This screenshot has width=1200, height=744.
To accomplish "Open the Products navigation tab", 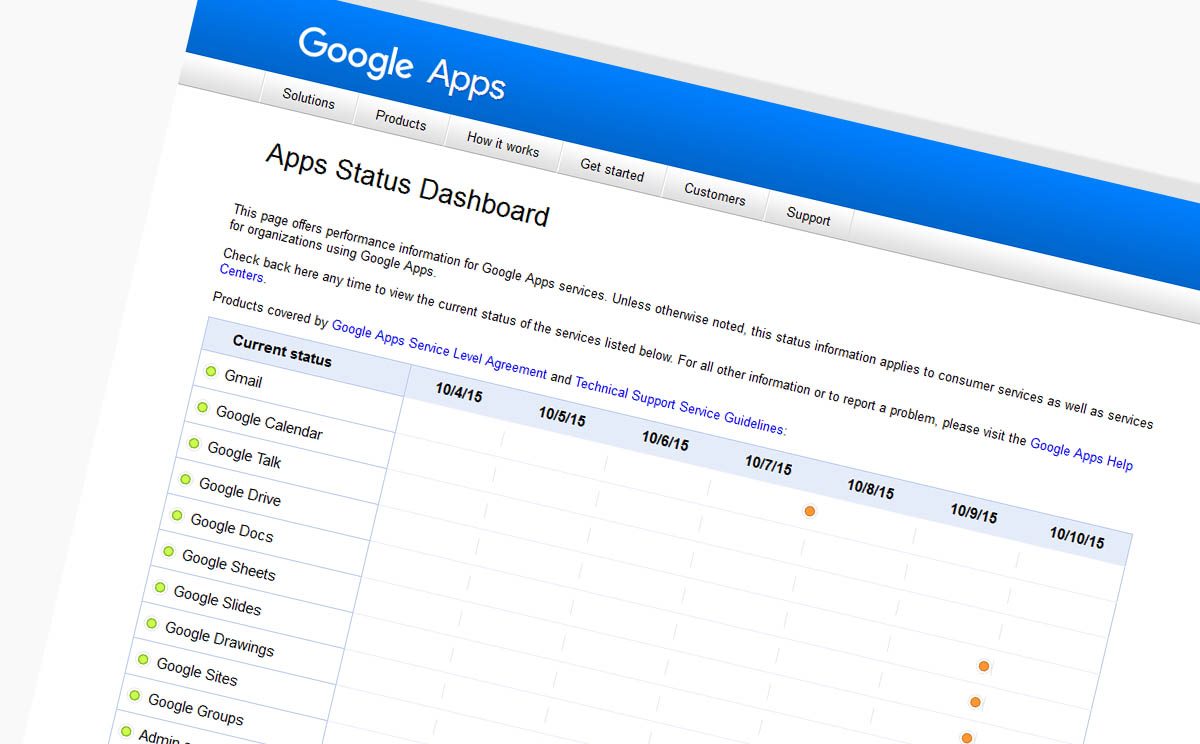I will tap(401, 121).
